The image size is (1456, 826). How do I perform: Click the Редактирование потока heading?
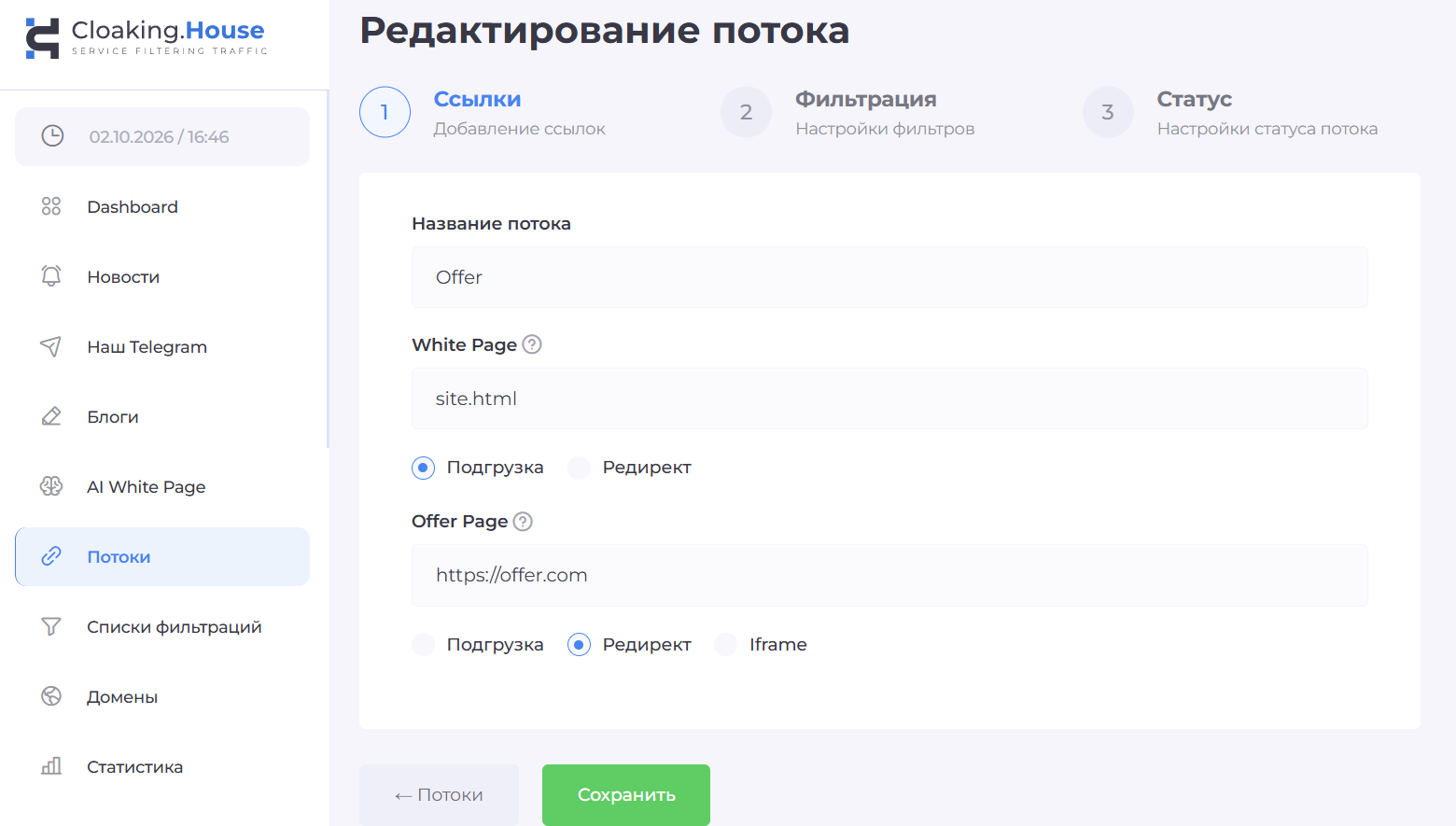click(605, 30)
